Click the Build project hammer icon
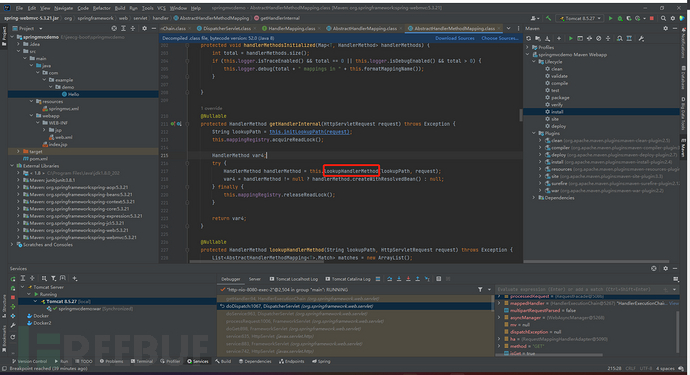Image resolution: width=690 pixels, height=375 pixels. point(548,18)
